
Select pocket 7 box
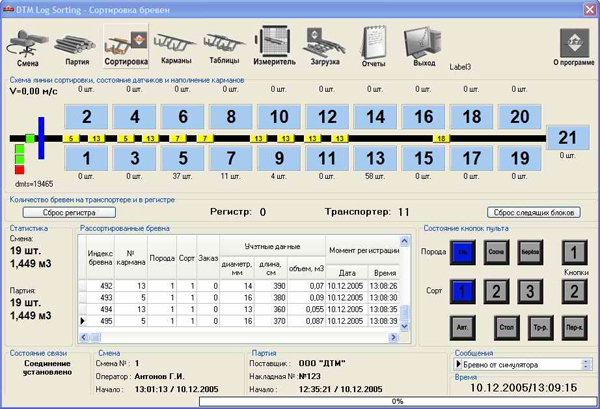231,158
